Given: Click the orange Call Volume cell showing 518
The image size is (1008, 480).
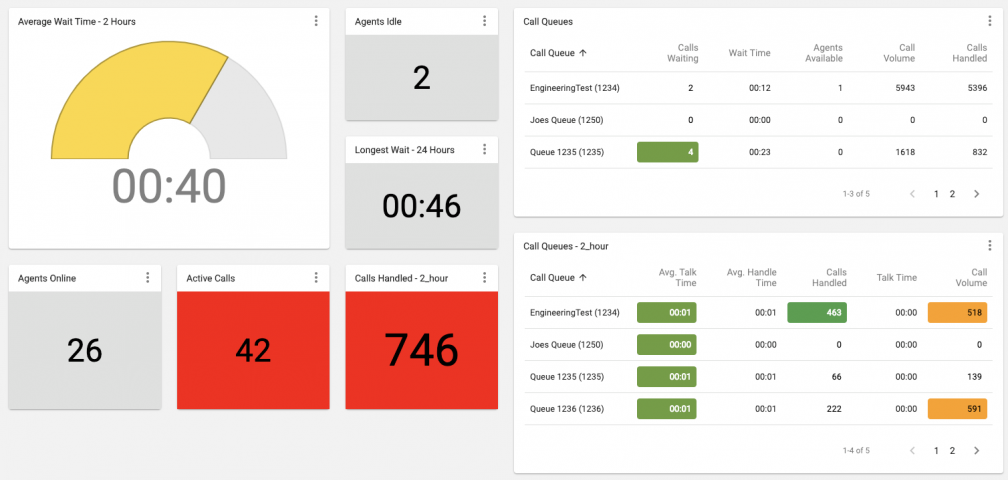Looking at the screenshot, I should [957, 313].
